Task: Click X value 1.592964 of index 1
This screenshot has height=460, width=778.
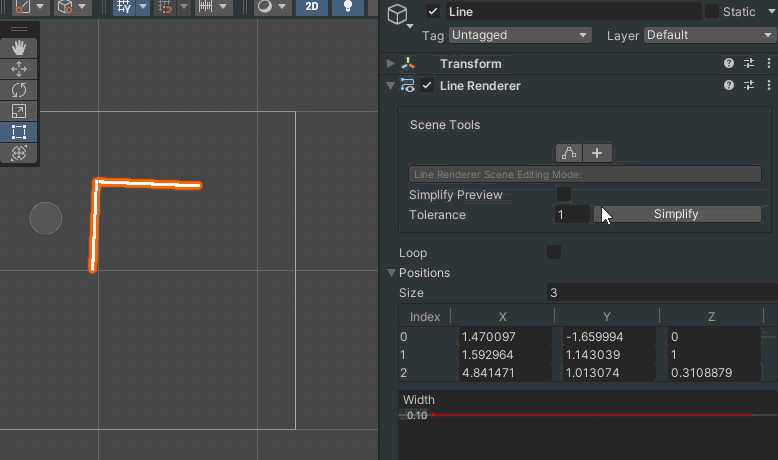Action: 505,355
